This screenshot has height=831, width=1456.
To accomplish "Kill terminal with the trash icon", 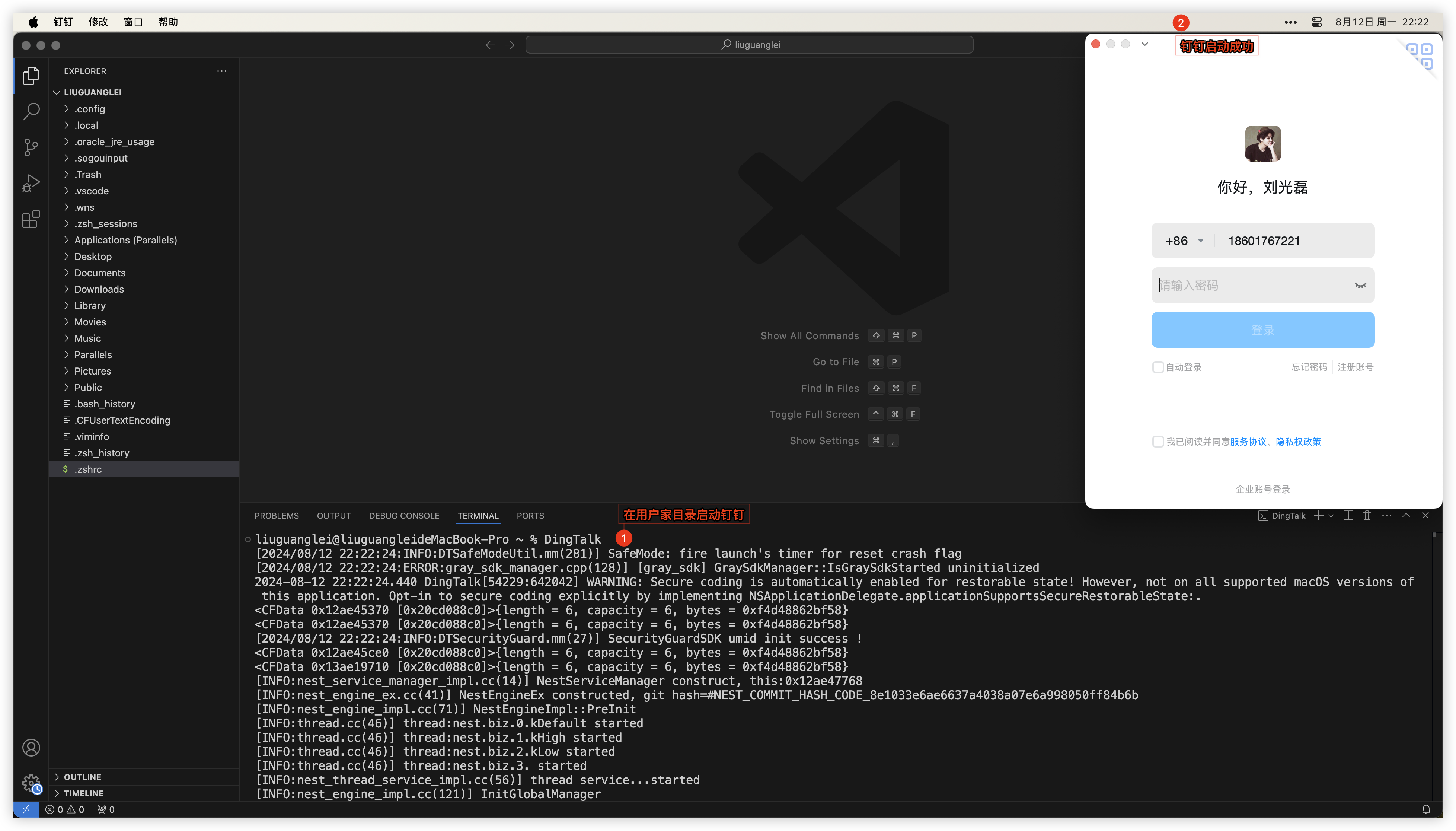I will [x=1367, y=515].
